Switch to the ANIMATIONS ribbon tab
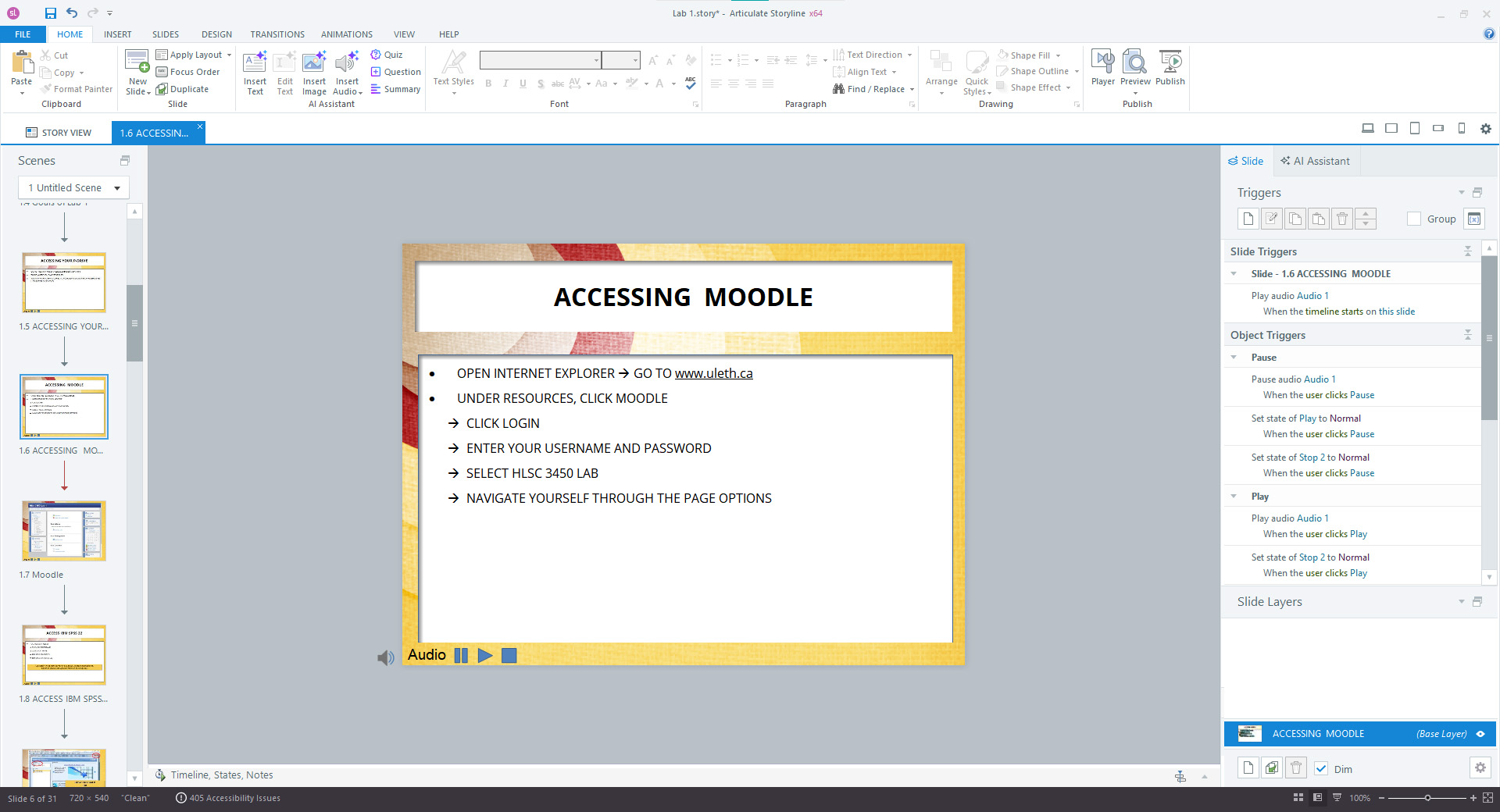 tap(346, 34)
